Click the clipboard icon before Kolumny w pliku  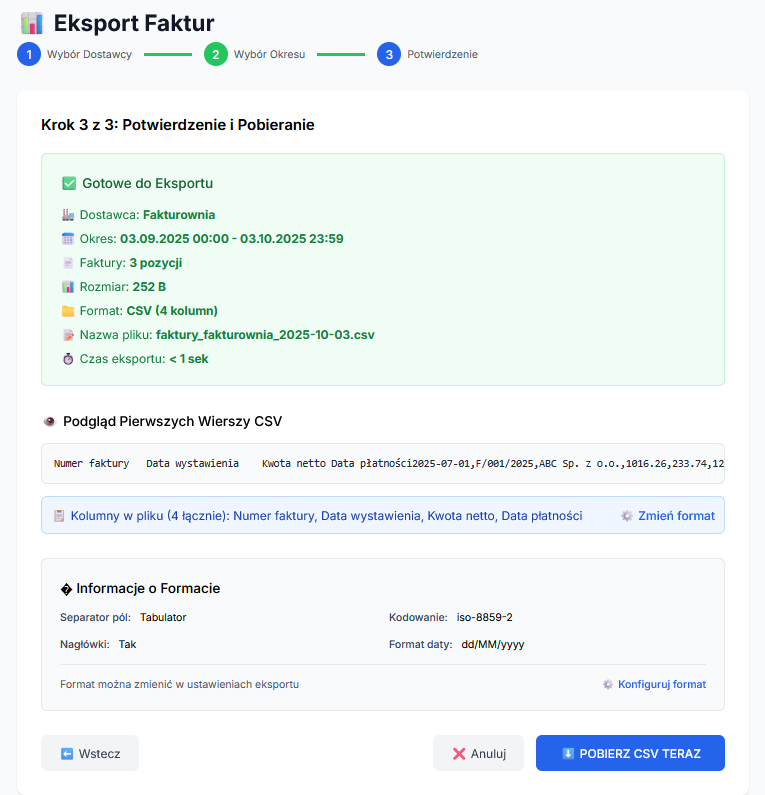[x=59, y=516]
